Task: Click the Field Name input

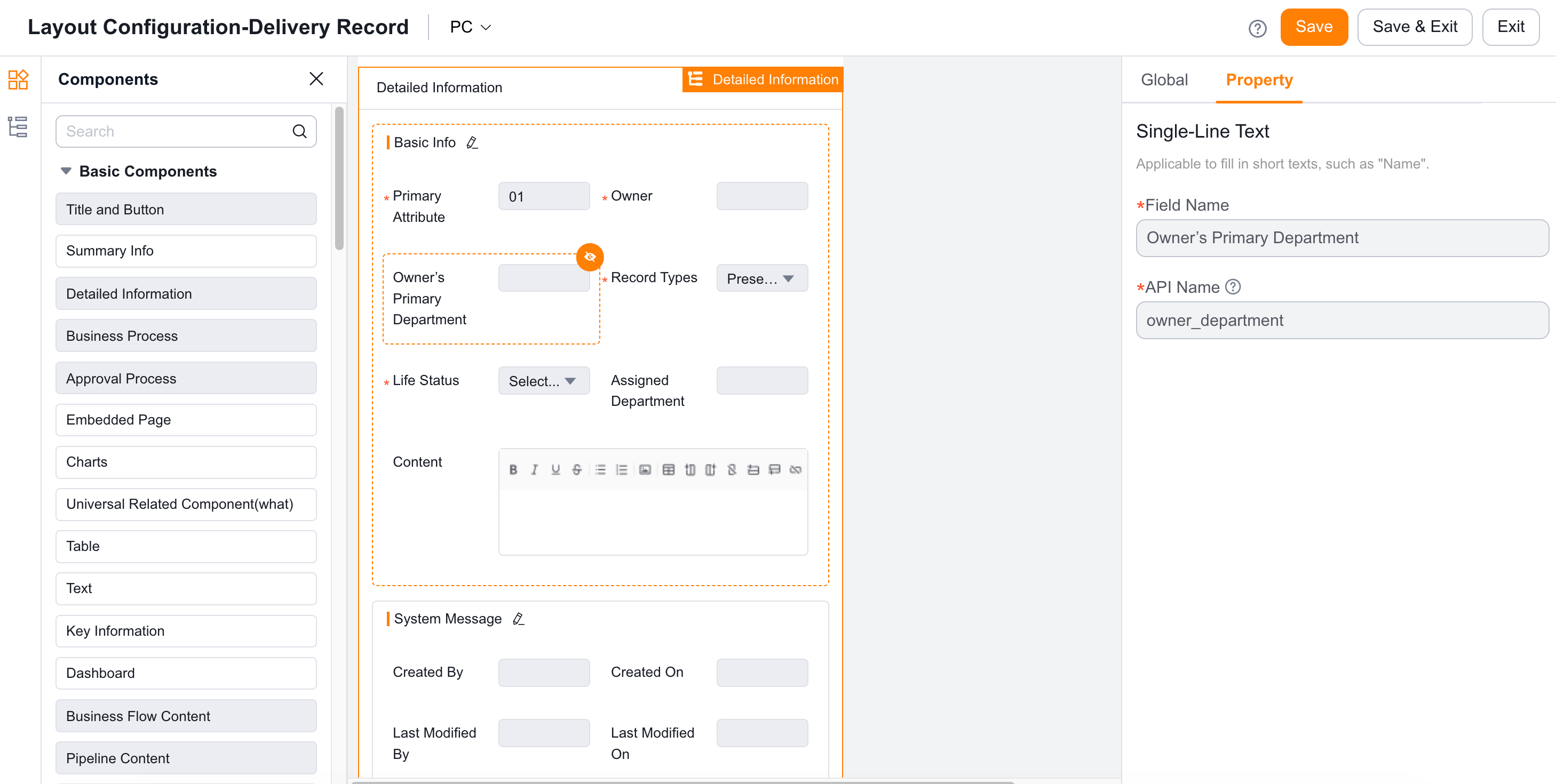Action: click(1342, 238)
